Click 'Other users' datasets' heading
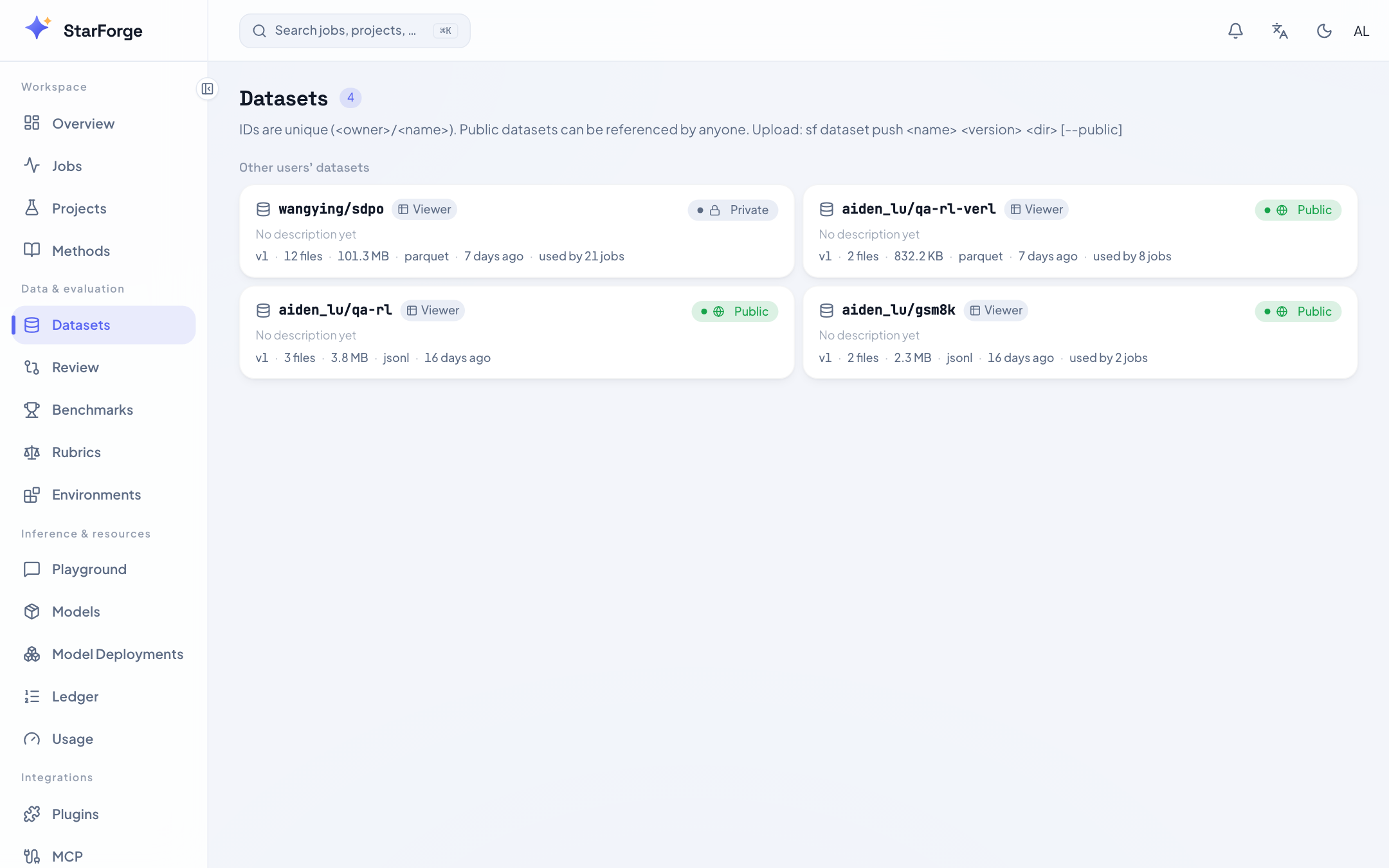The width and height of the screenshot is (1389, 868). pos(304,168)
